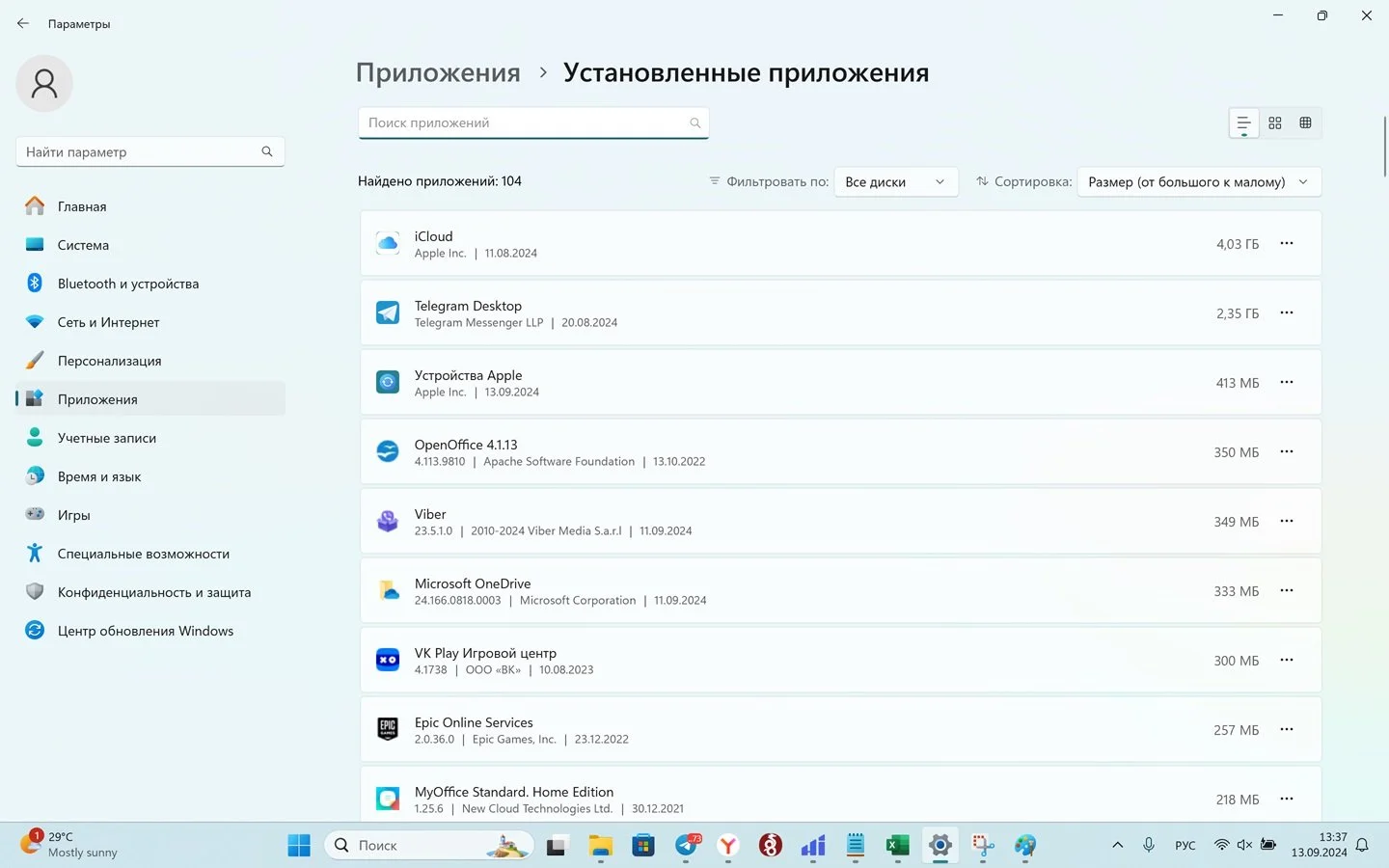The height and width of the screenshot is (868, 1389).
Task: Switch to grid view layout
Action: coord(1275,123)
